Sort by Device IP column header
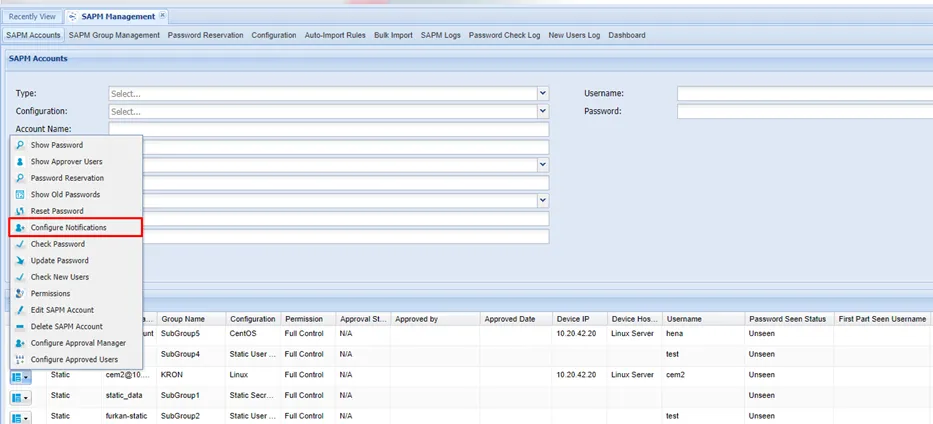 click(x=580, y=319)
